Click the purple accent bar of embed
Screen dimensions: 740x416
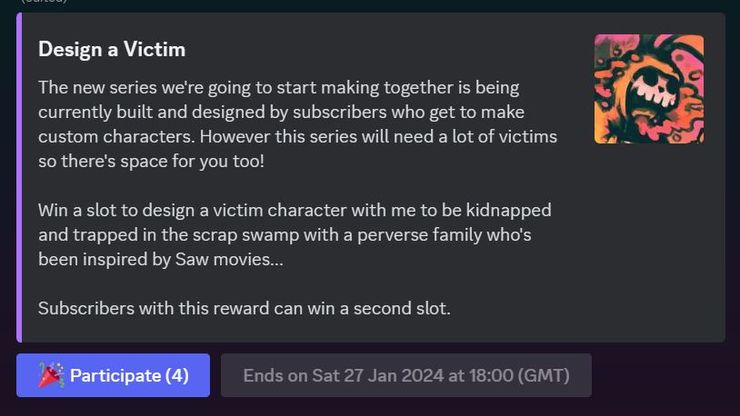pyautogui.click(x=19, y=177)
